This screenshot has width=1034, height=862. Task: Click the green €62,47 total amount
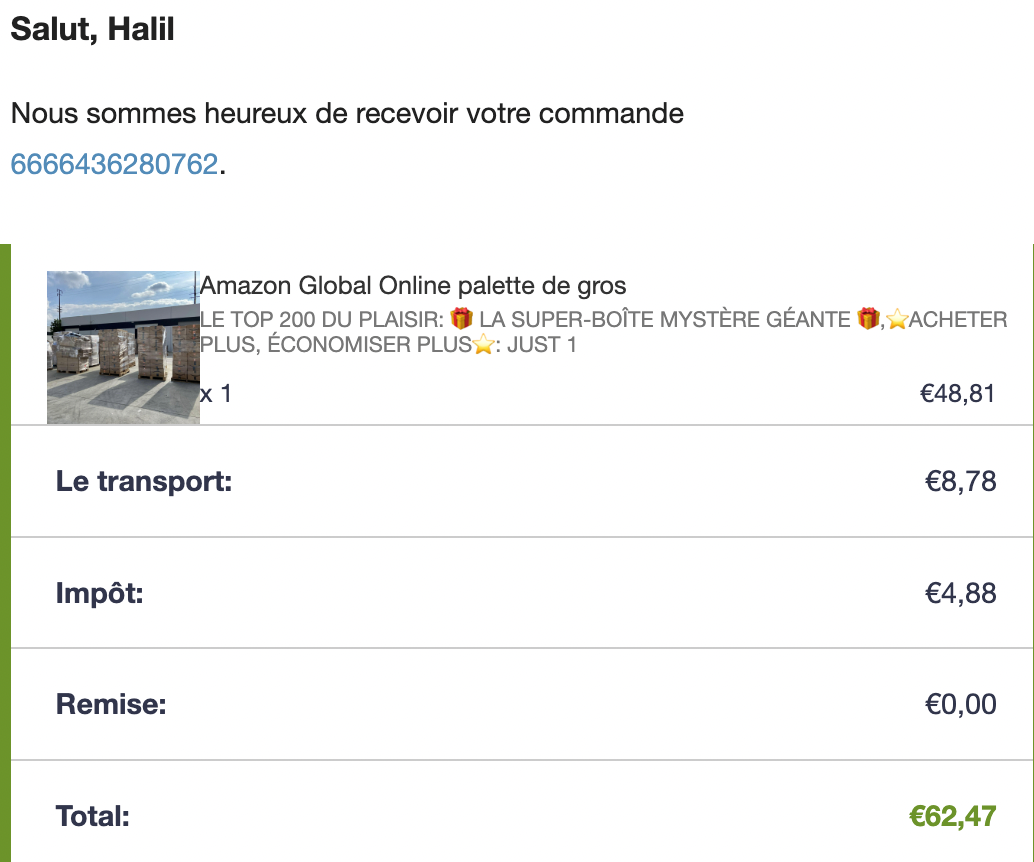[952, 817]
